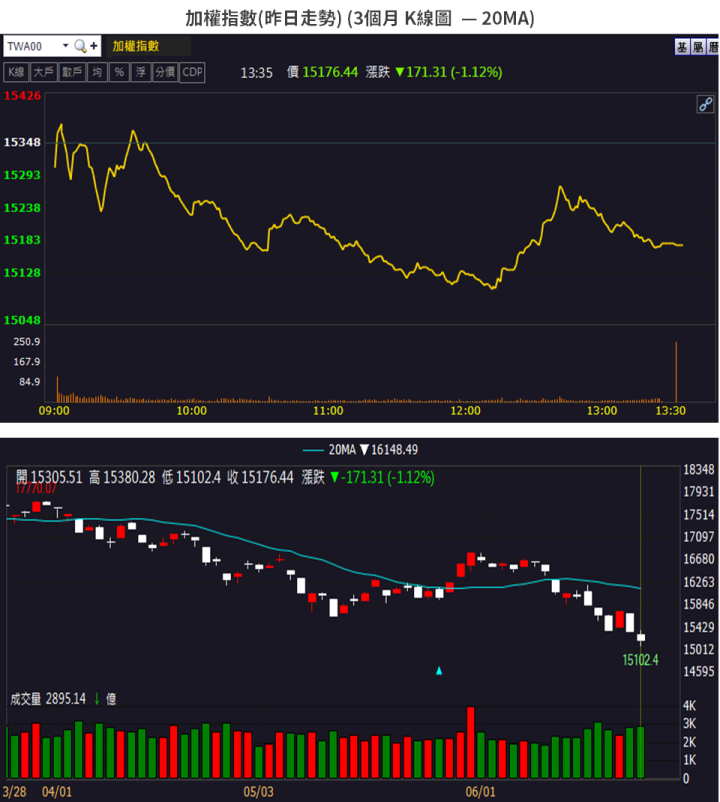Click the 15426 upper limit price label
The image size is (720, 802).
22,96
